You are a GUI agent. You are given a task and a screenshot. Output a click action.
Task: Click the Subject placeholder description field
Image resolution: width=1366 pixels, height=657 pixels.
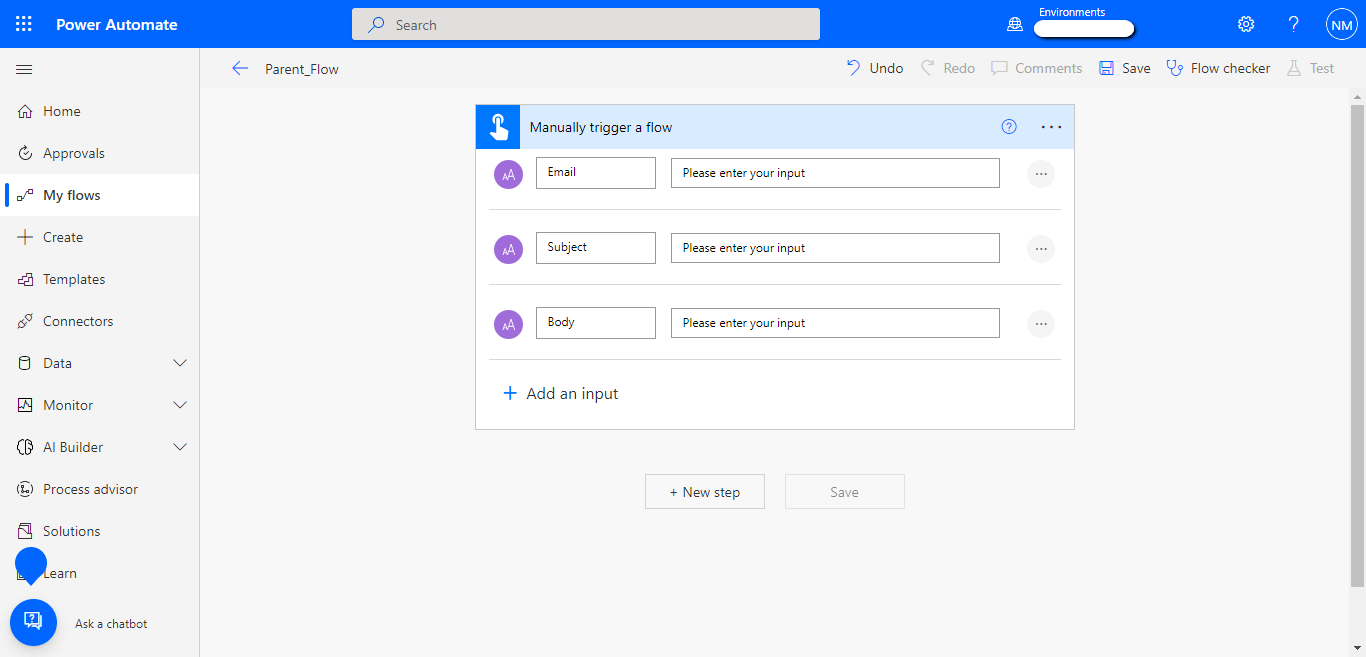pos(835,248)
